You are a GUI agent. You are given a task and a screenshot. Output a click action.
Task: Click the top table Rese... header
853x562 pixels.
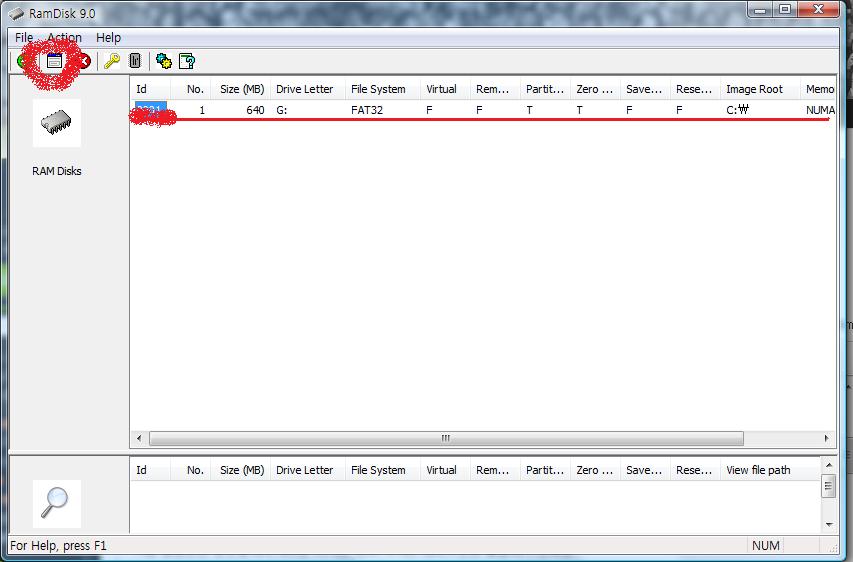click(x=696, y=89)
